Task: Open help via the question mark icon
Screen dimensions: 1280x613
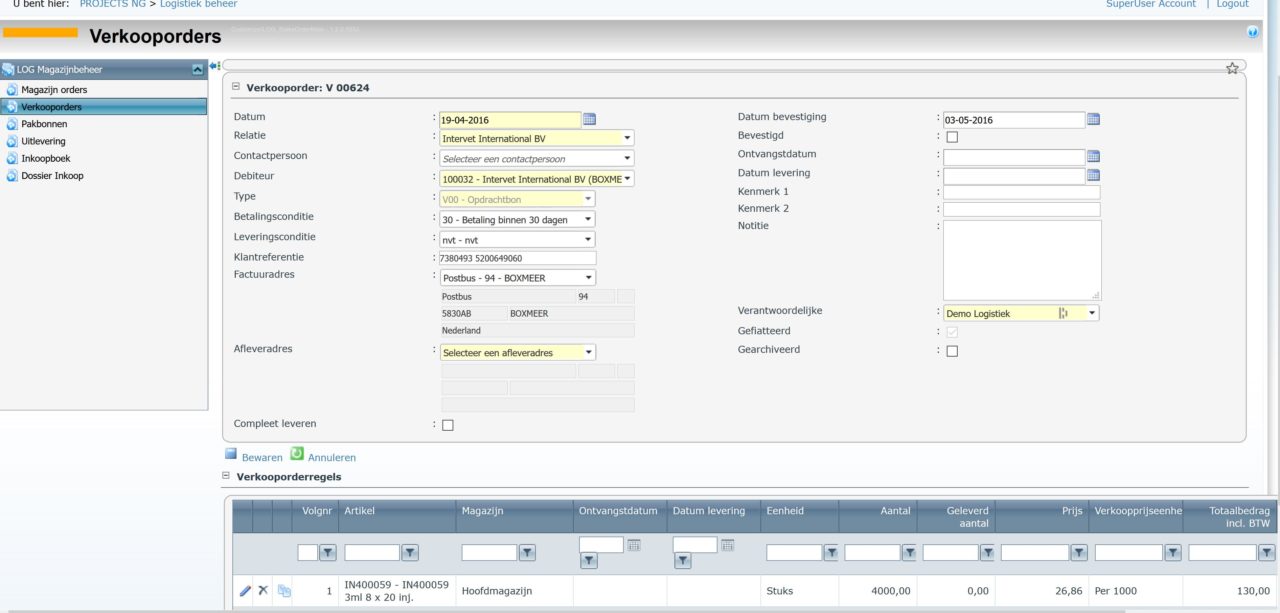Action: click(1252, 31)
